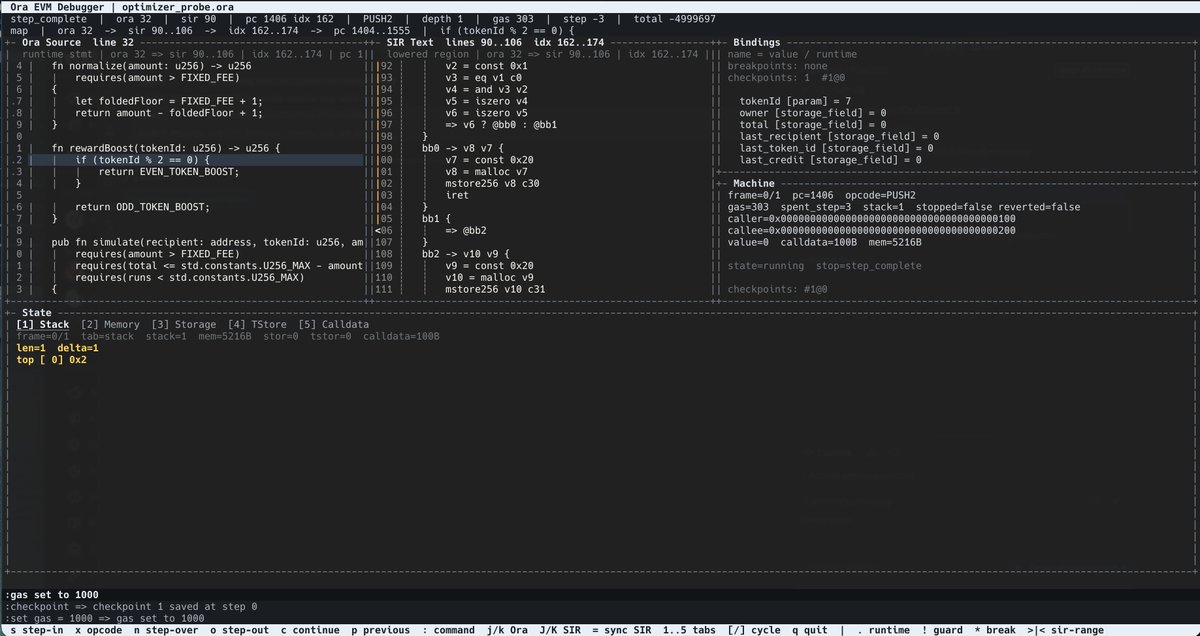Select SIR line 'v10 = malloc v9'

point(491,277)
